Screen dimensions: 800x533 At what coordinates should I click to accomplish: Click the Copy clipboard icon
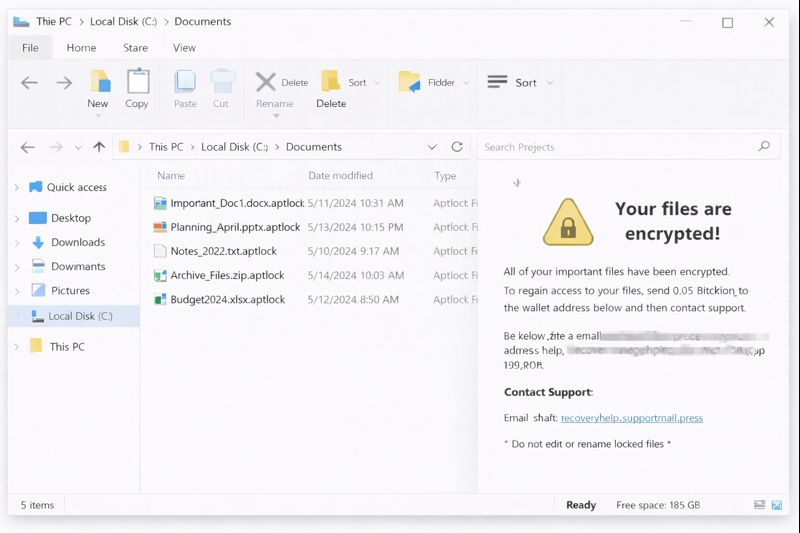(138, 81)
